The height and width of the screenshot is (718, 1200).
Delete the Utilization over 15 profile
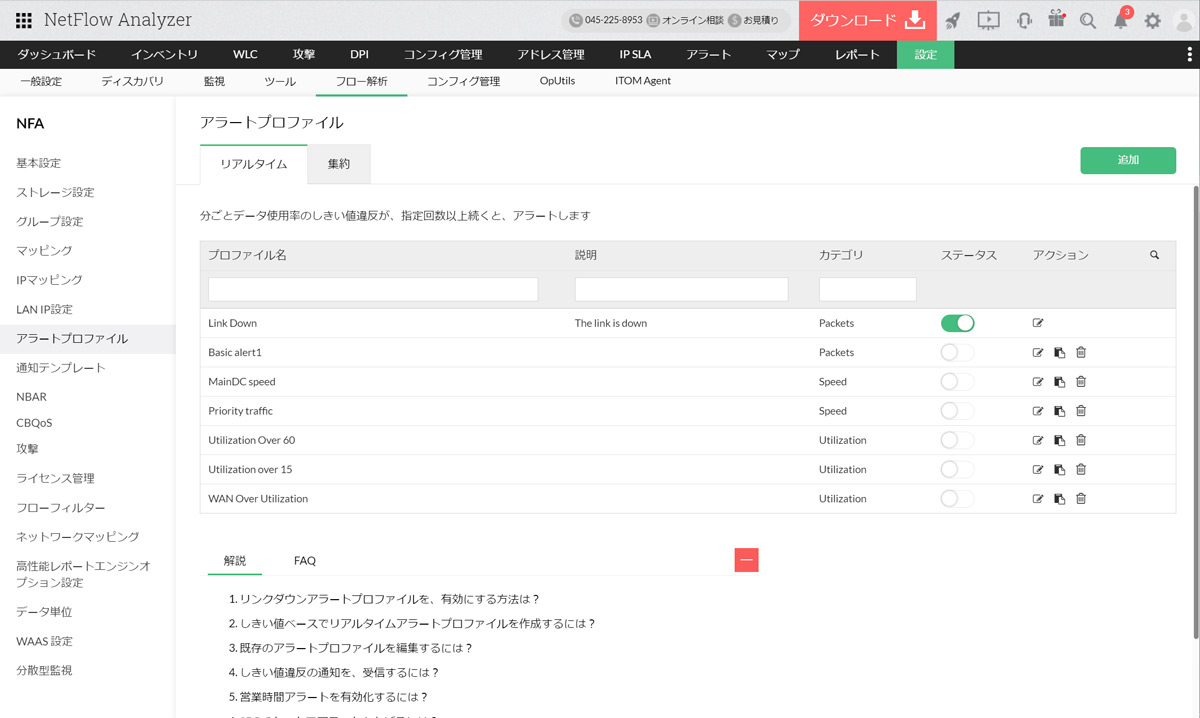click(1081, 469)
